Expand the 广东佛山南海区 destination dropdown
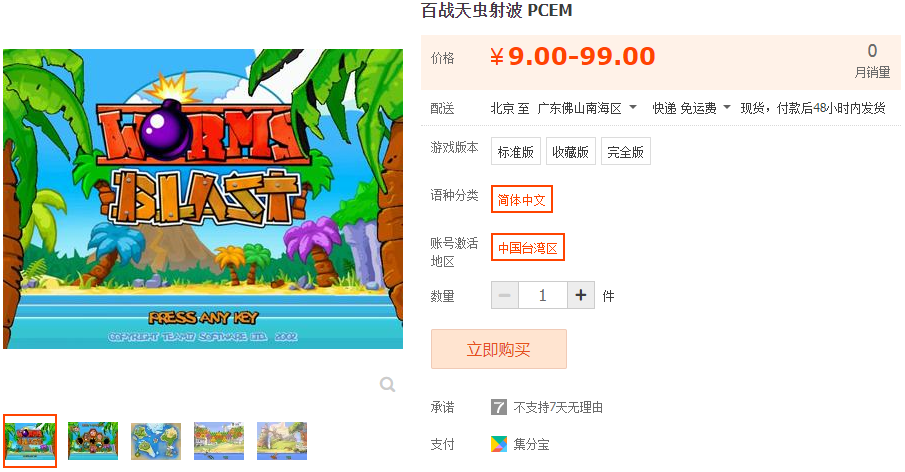 [x=586, y=108]
